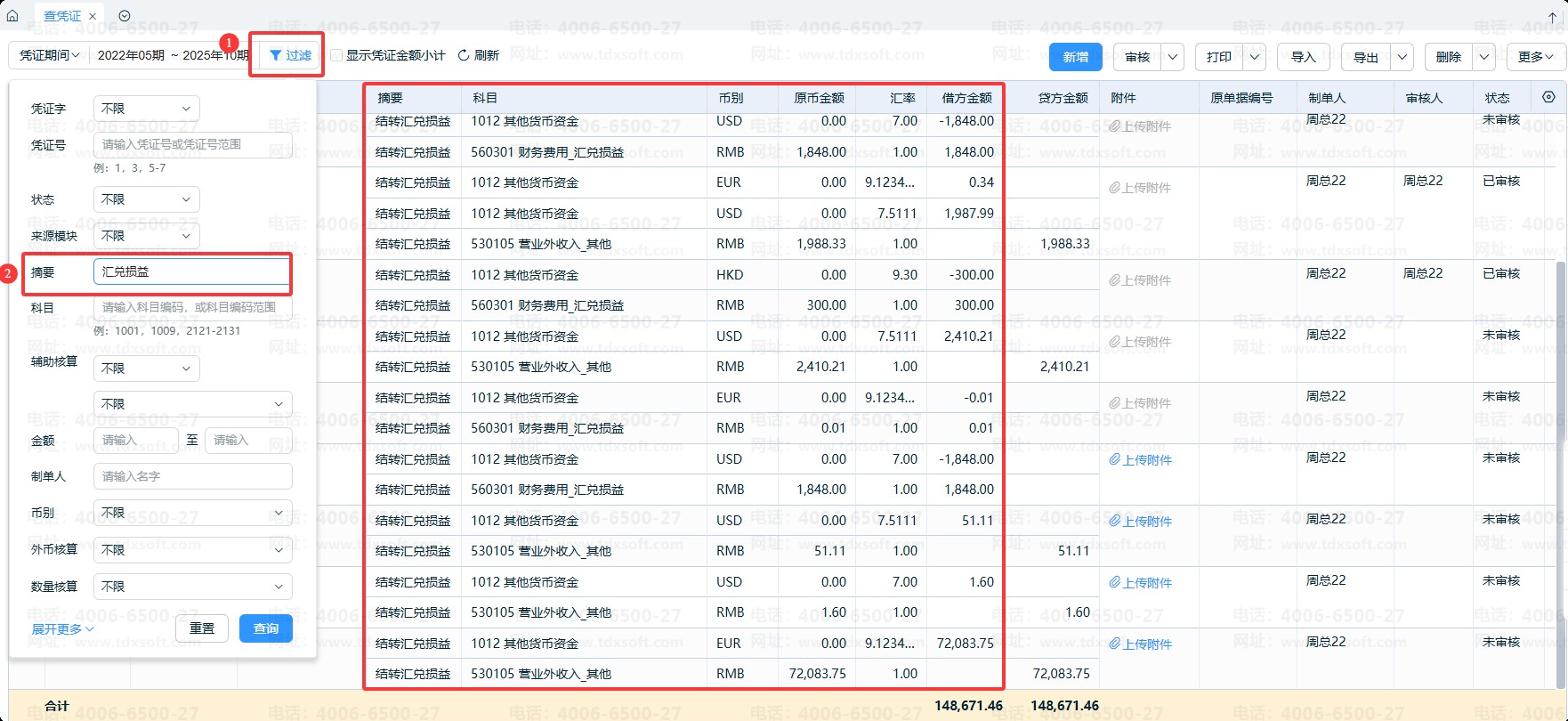This screenshot has height=721, width=1568.
Task: Click the first row's 上传附件 paperclip icon
Action: [x=1114, y=126]
